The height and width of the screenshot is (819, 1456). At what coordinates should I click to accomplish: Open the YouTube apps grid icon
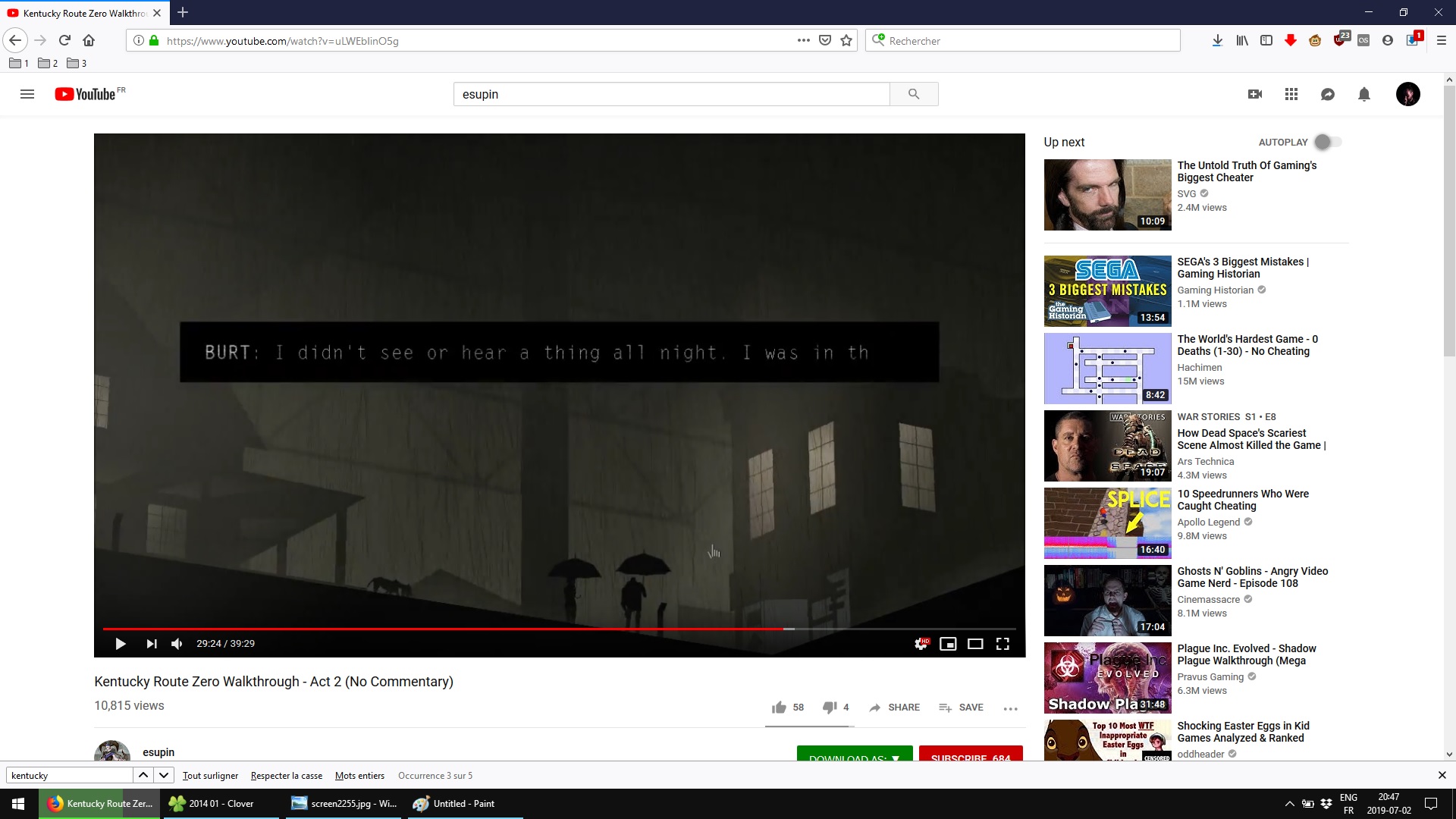1291,94
